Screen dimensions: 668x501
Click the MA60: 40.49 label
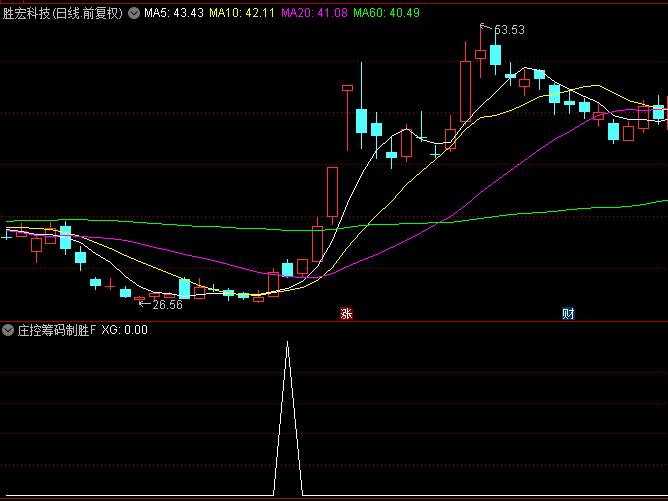pos(386,13)
